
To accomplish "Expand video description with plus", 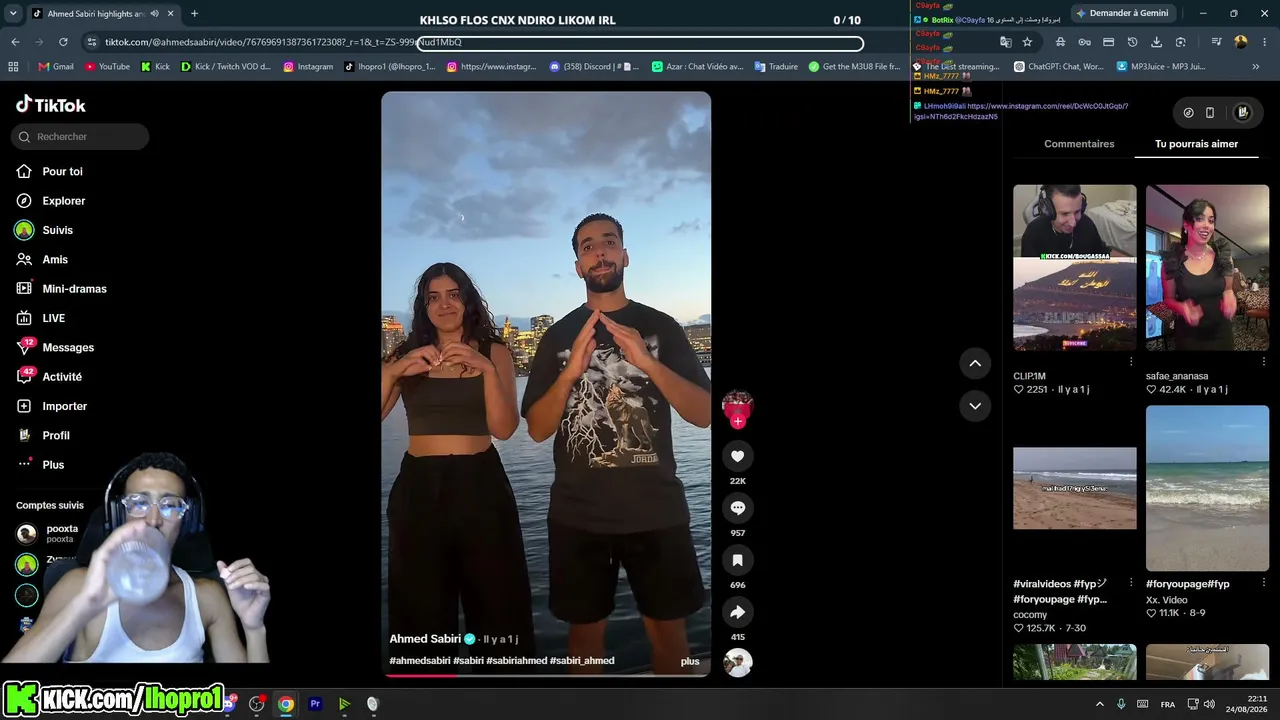I will (690, 661).
